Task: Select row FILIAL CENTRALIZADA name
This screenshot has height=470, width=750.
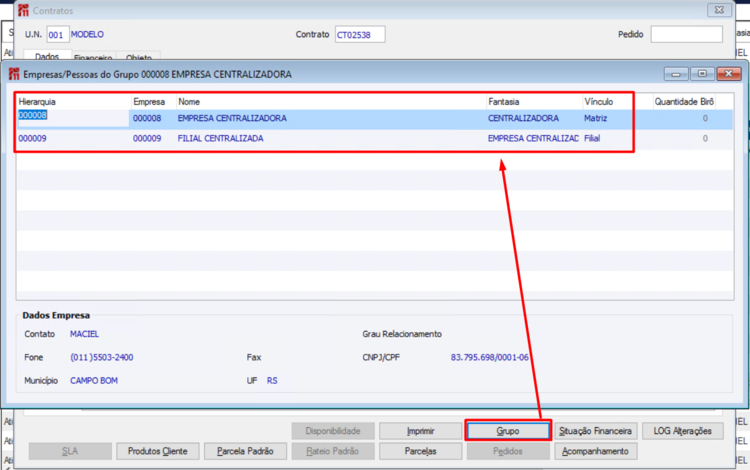Action: (x=221, y=138)
